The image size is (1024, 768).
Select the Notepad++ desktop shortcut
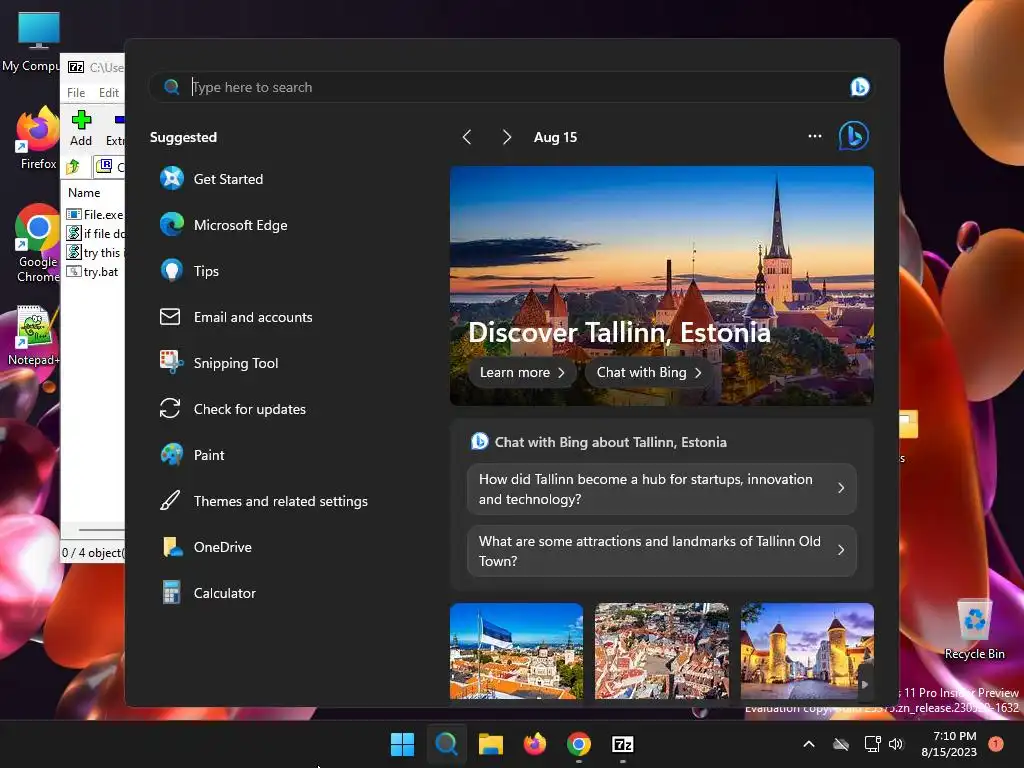34,336
